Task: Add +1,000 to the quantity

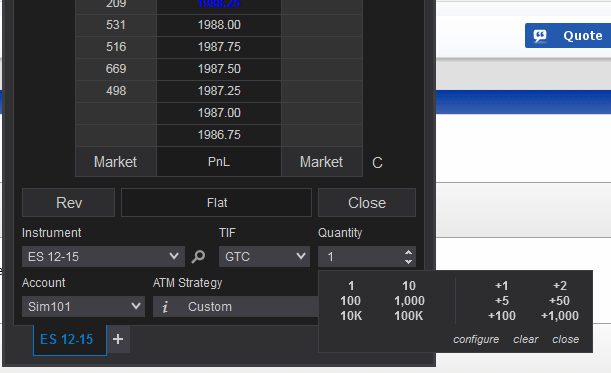Action: pos(560,315)
